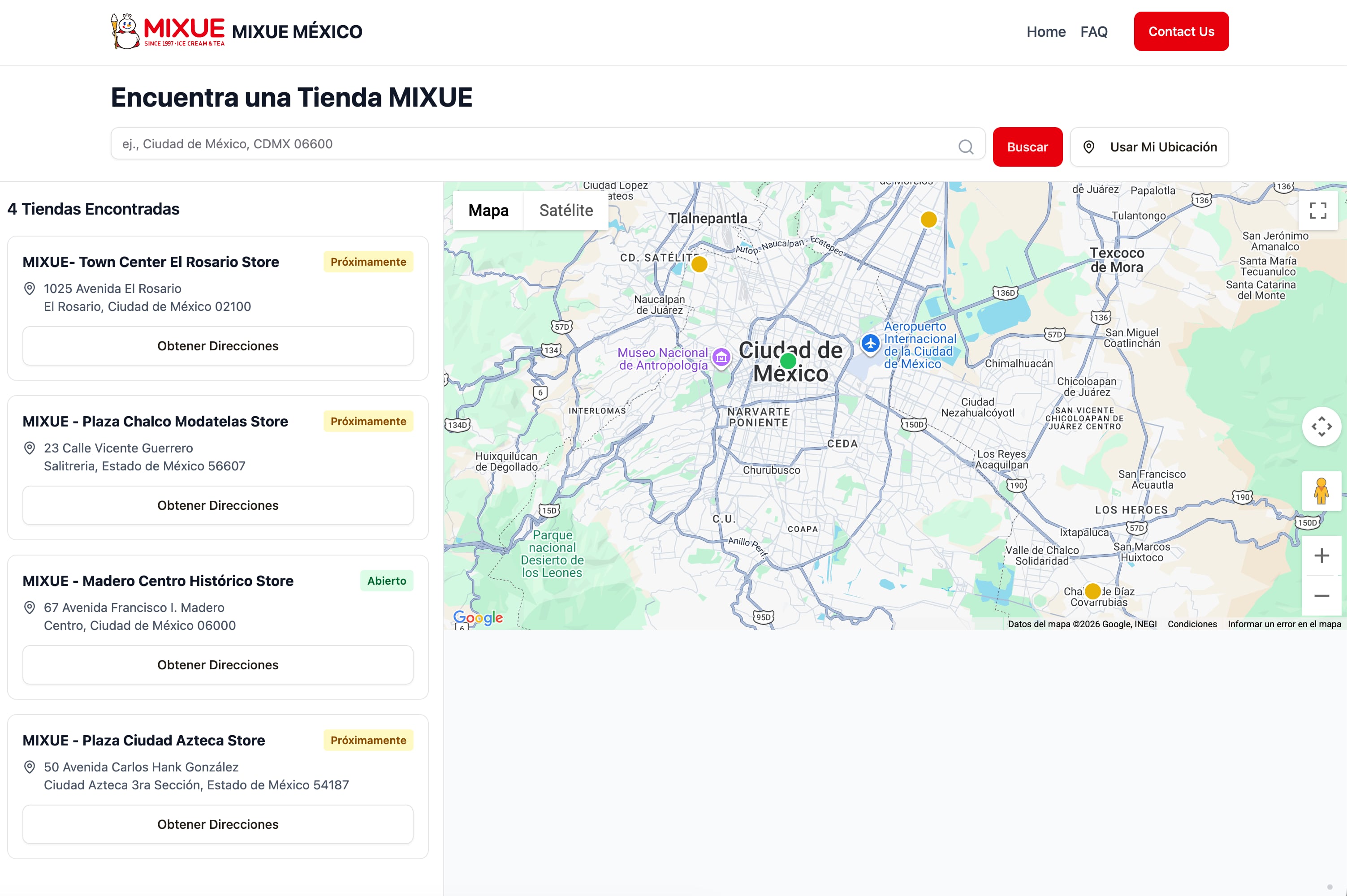The width and height of the screenshot is (1347, 896).
Task: Open the FAQ page
Action: pyautogui.click(x=1094, y=31)
